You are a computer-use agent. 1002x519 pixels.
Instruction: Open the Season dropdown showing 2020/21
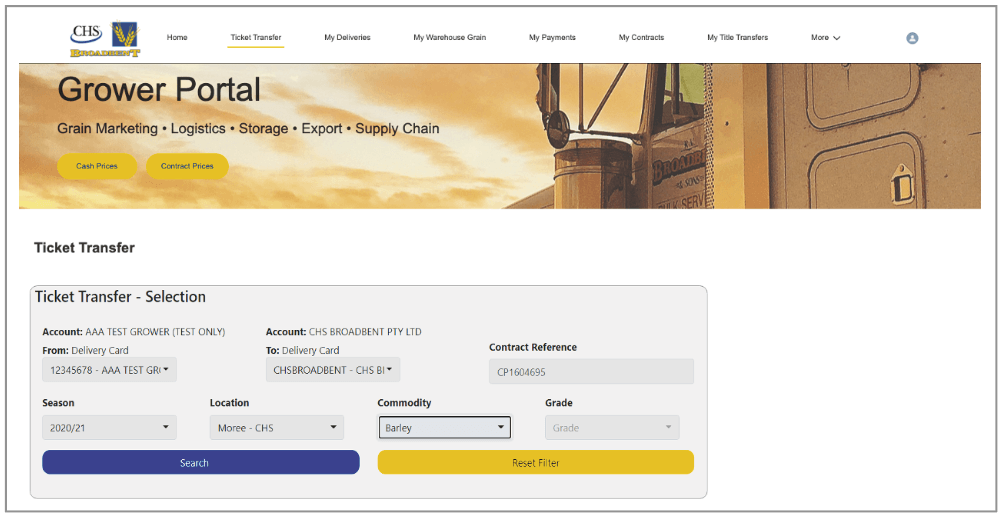coord(109,428)
